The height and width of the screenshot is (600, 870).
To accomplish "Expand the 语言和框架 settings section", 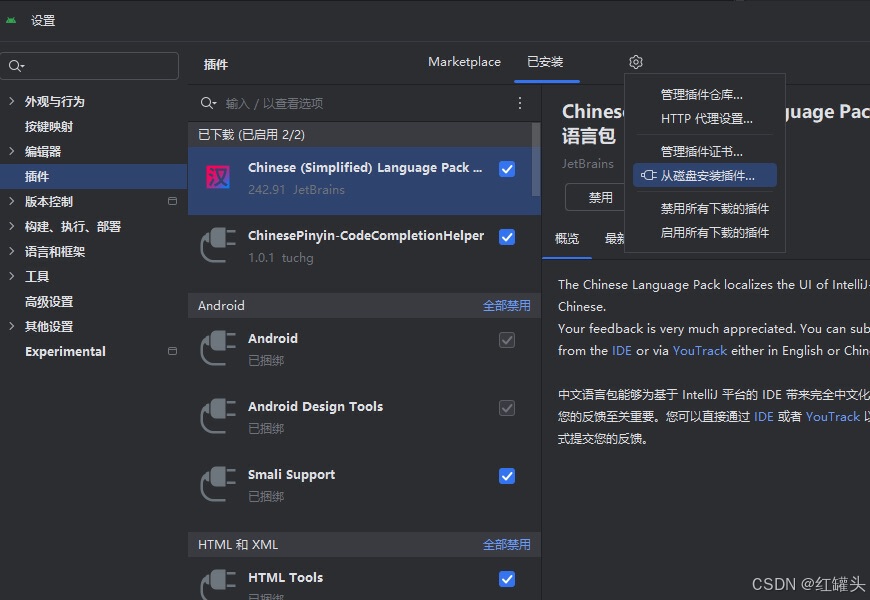I will (x=12, y=251).
